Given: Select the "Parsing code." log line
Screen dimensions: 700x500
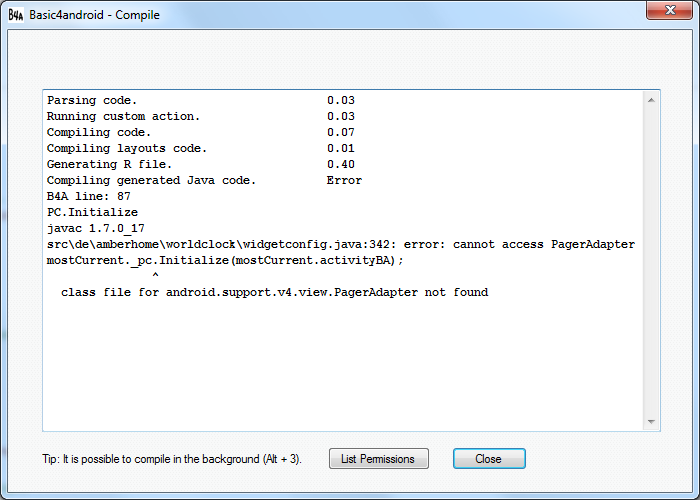Looking at the screenshot, I should pyautogui.click(x=92, y=100).
